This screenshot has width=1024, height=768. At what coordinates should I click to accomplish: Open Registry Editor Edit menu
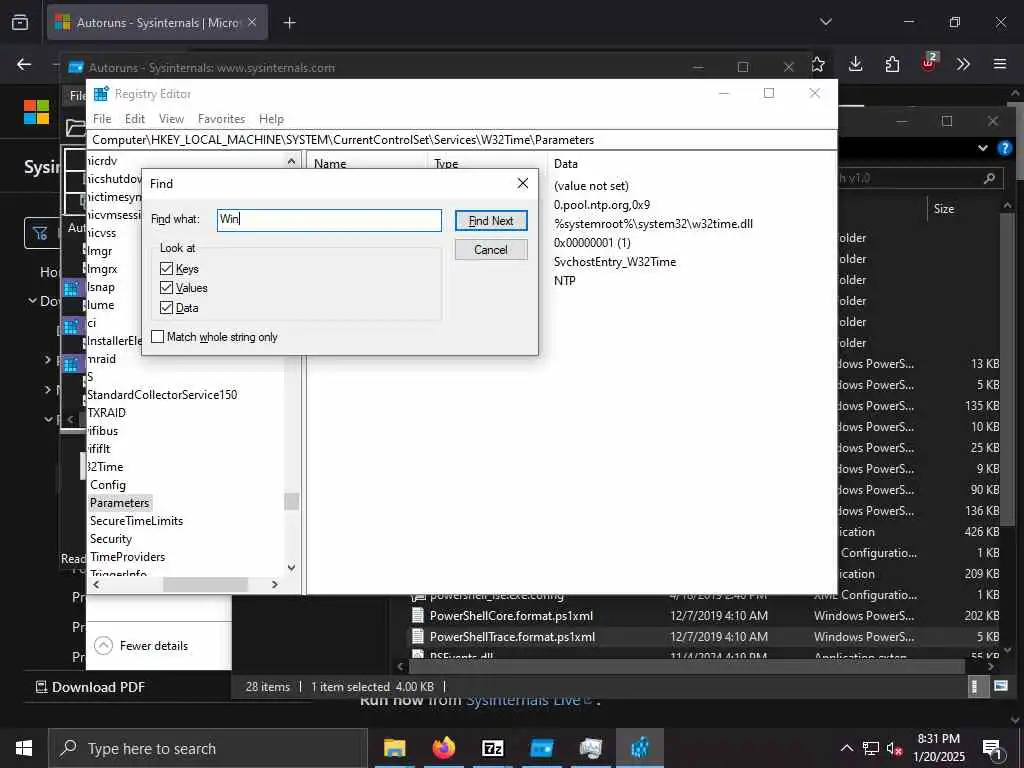[x=135, y=119]
